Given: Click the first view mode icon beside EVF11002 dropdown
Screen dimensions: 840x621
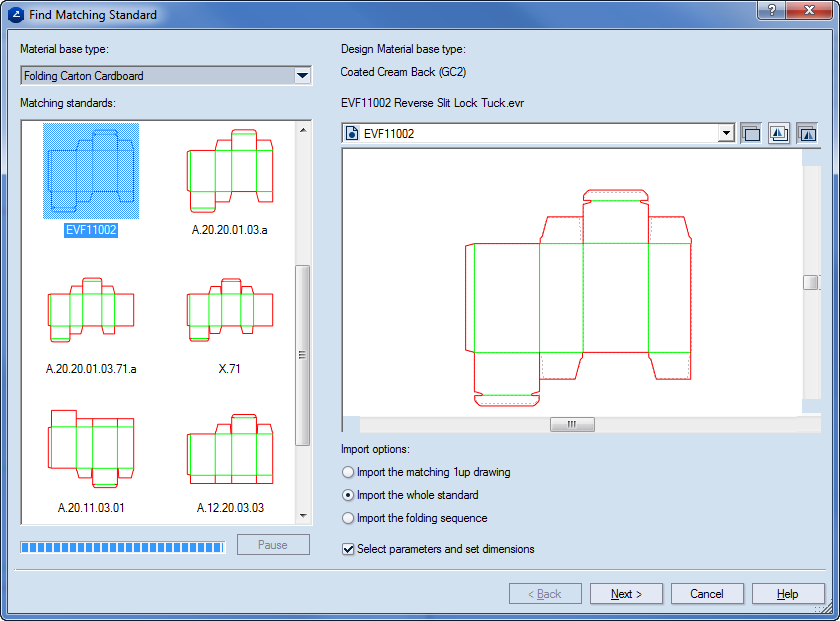Looking at the screenshot, I should (x=752, y=134).
